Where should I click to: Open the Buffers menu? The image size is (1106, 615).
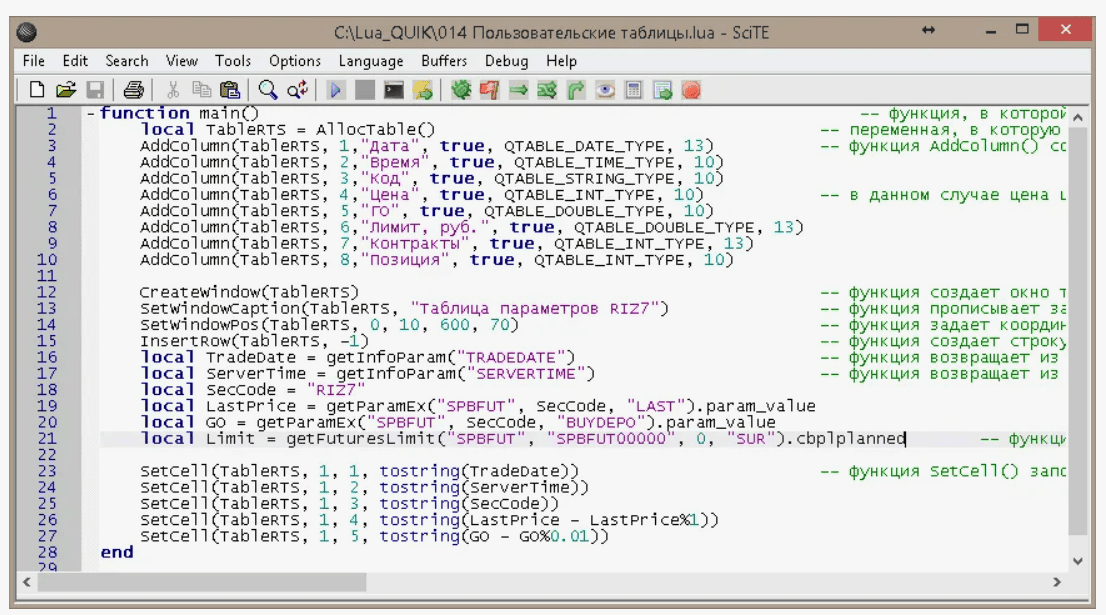click(444, 61)
